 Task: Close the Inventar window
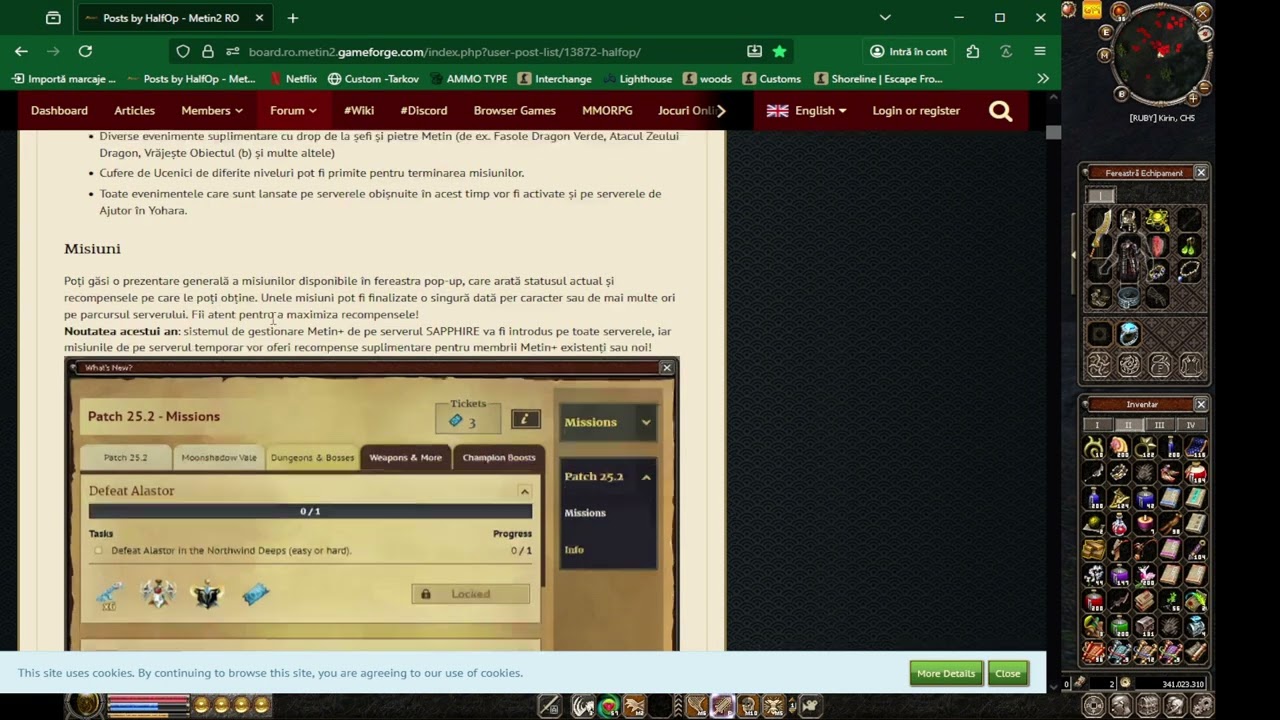[1201, 404]
